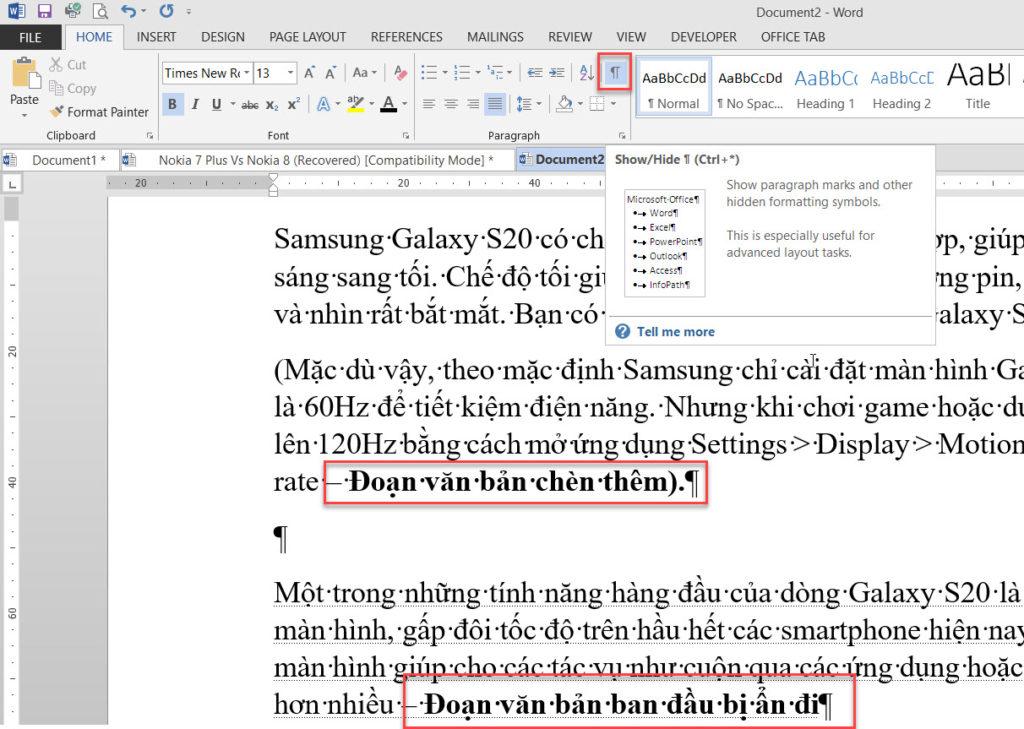This screenshot has width=1024, height=729.
Task: Switch to the Document1 tab
Action: pos(68,159)
